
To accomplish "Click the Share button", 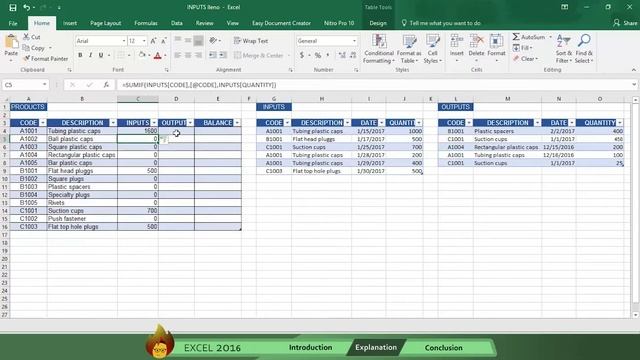I will pyautogui.click(x=625, y=23).
